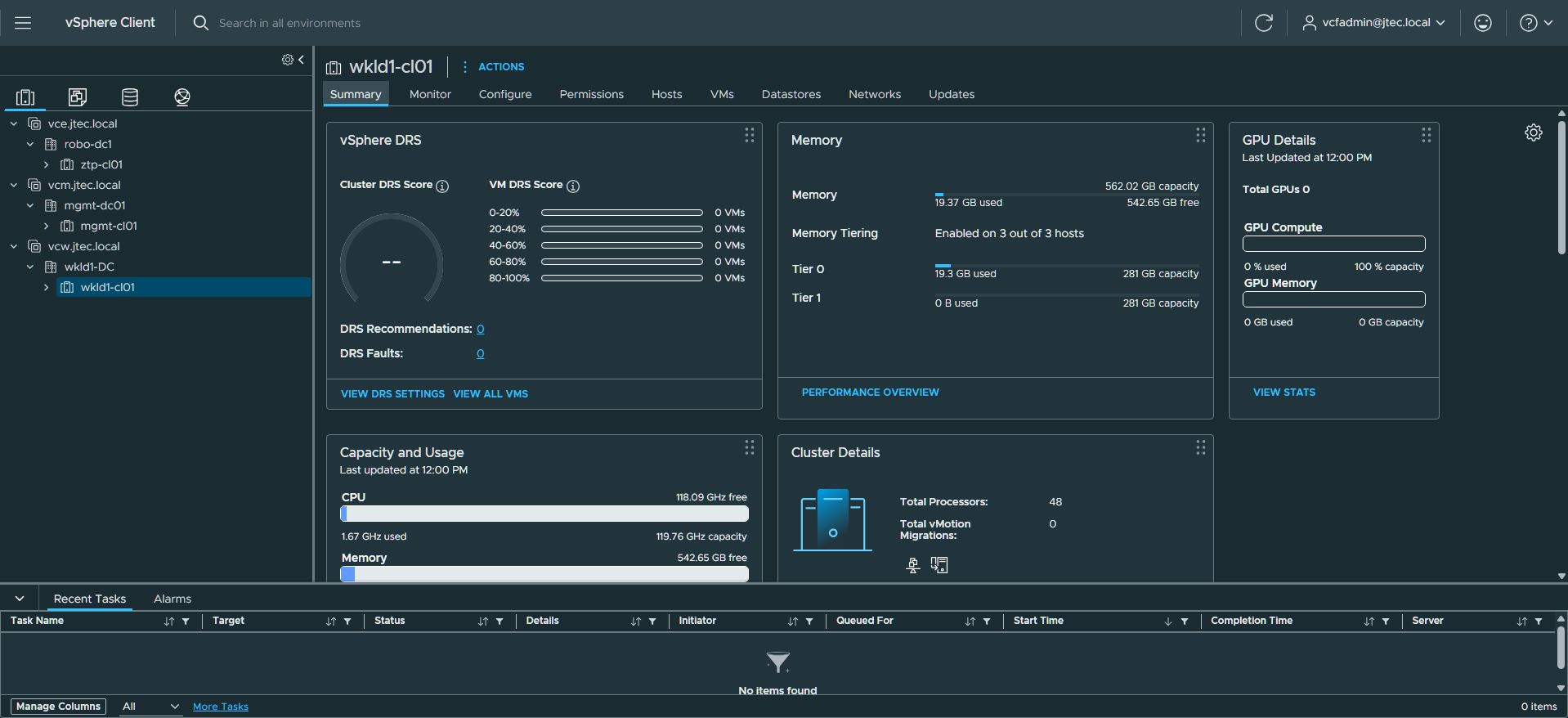Click the search in all environments field
This screenshot has height=718, width=1568.
point(289,23)
